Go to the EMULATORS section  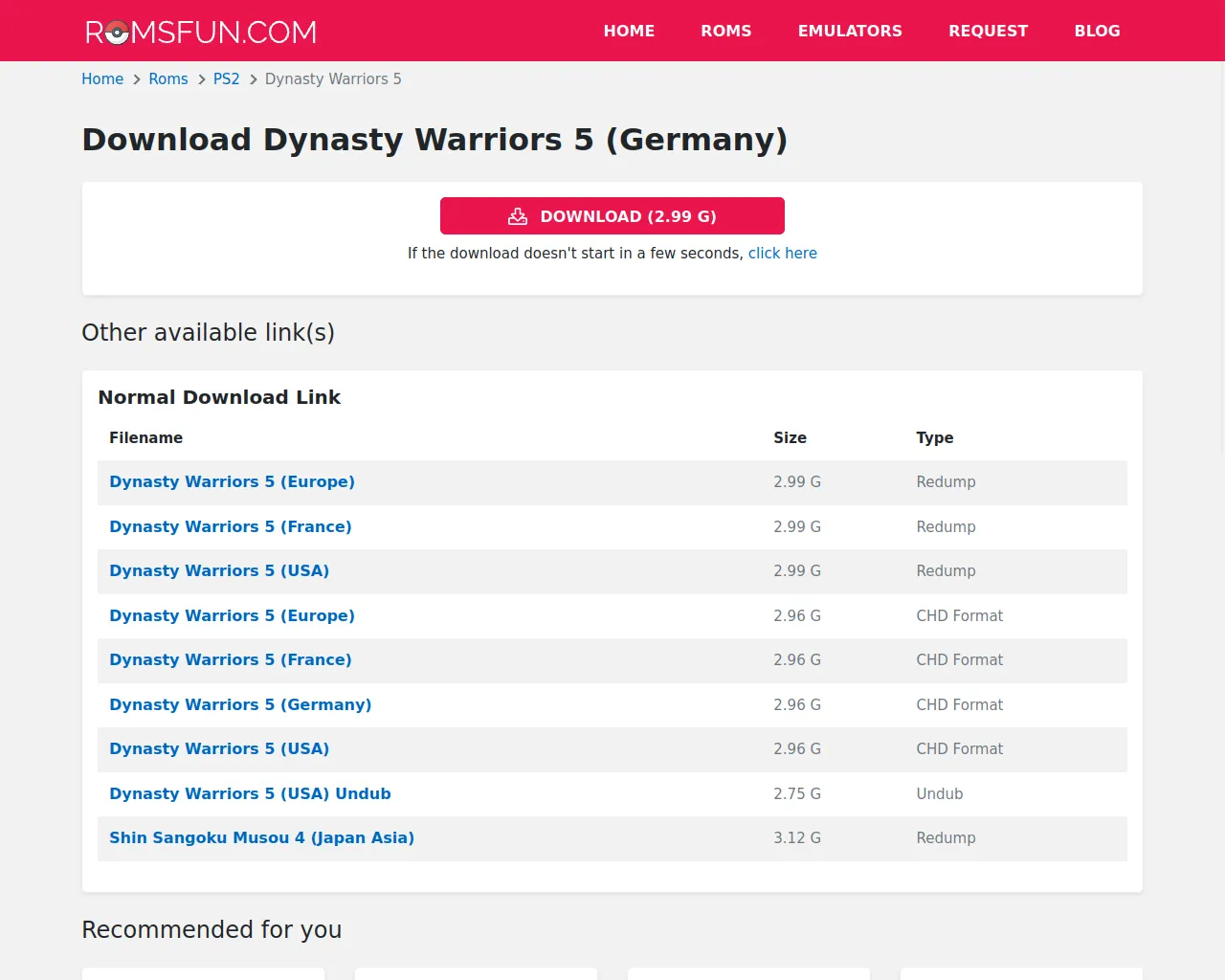850,31
